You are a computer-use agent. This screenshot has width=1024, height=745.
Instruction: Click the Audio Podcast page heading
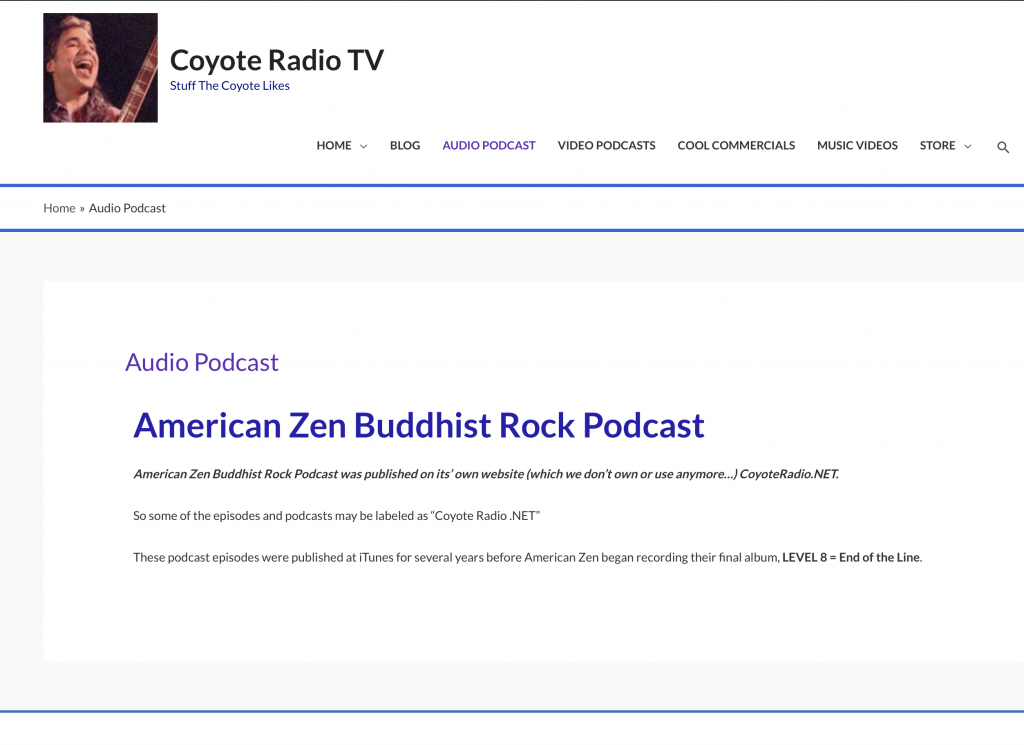202,362
